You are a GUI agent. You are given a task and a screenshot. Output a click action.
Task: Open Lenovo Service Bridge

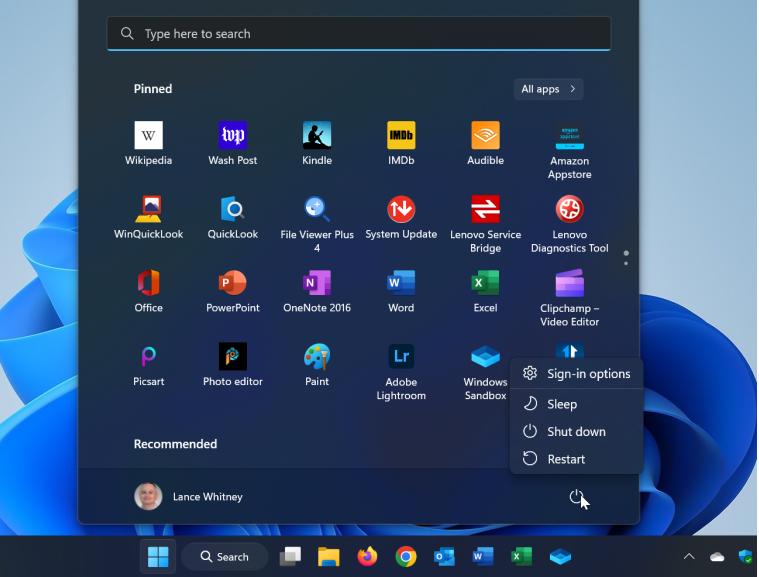[x=485, y=224]
